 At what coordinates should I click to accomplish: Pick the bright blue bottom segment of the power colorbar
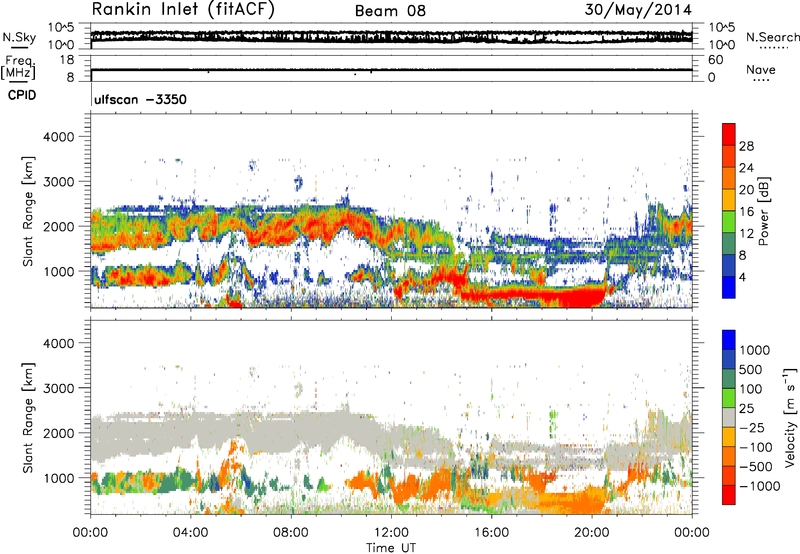729,287
